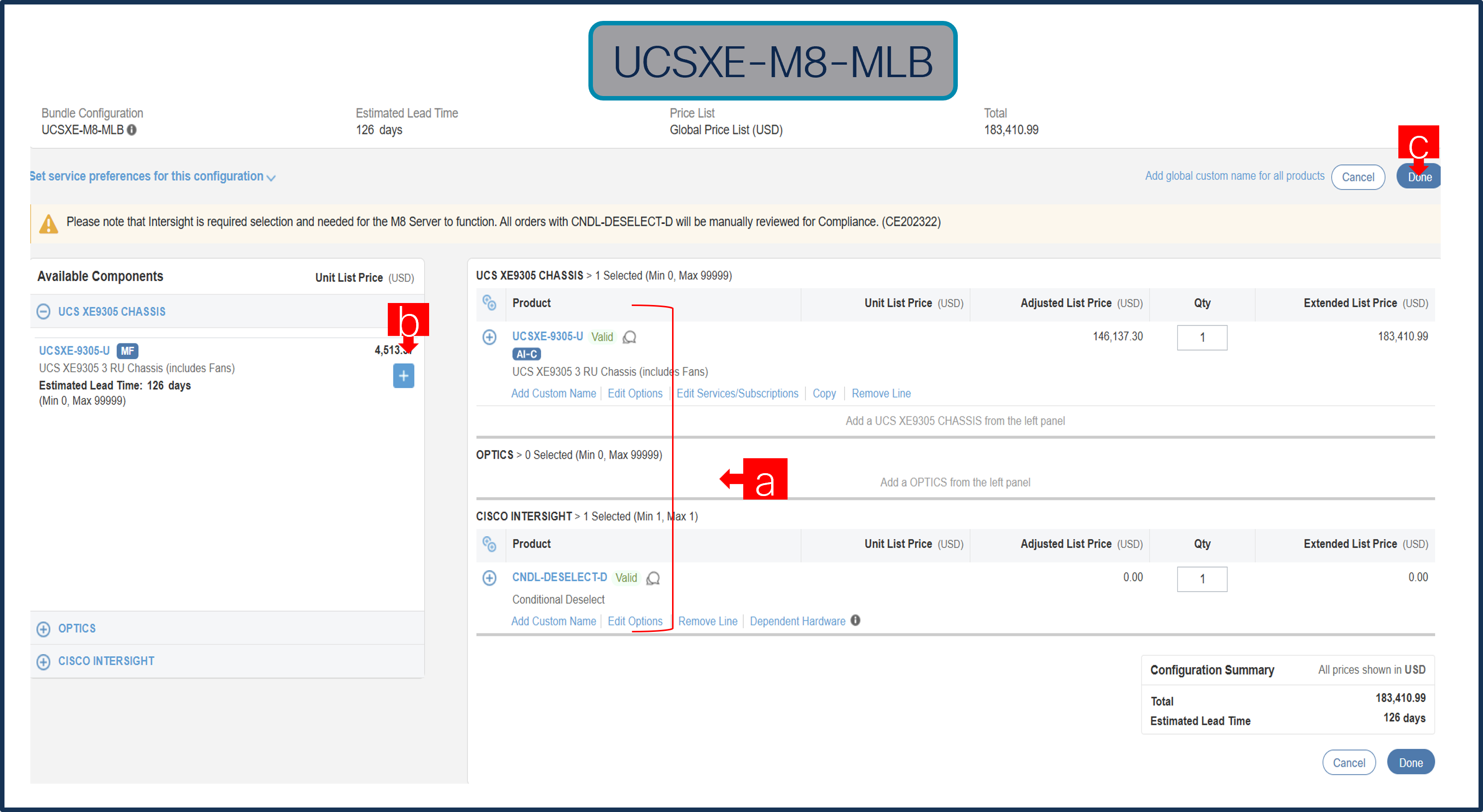The image size is (1483, 812).
Task: Click the expand-all icon in the Intersight table header
Action: [489, 544]
